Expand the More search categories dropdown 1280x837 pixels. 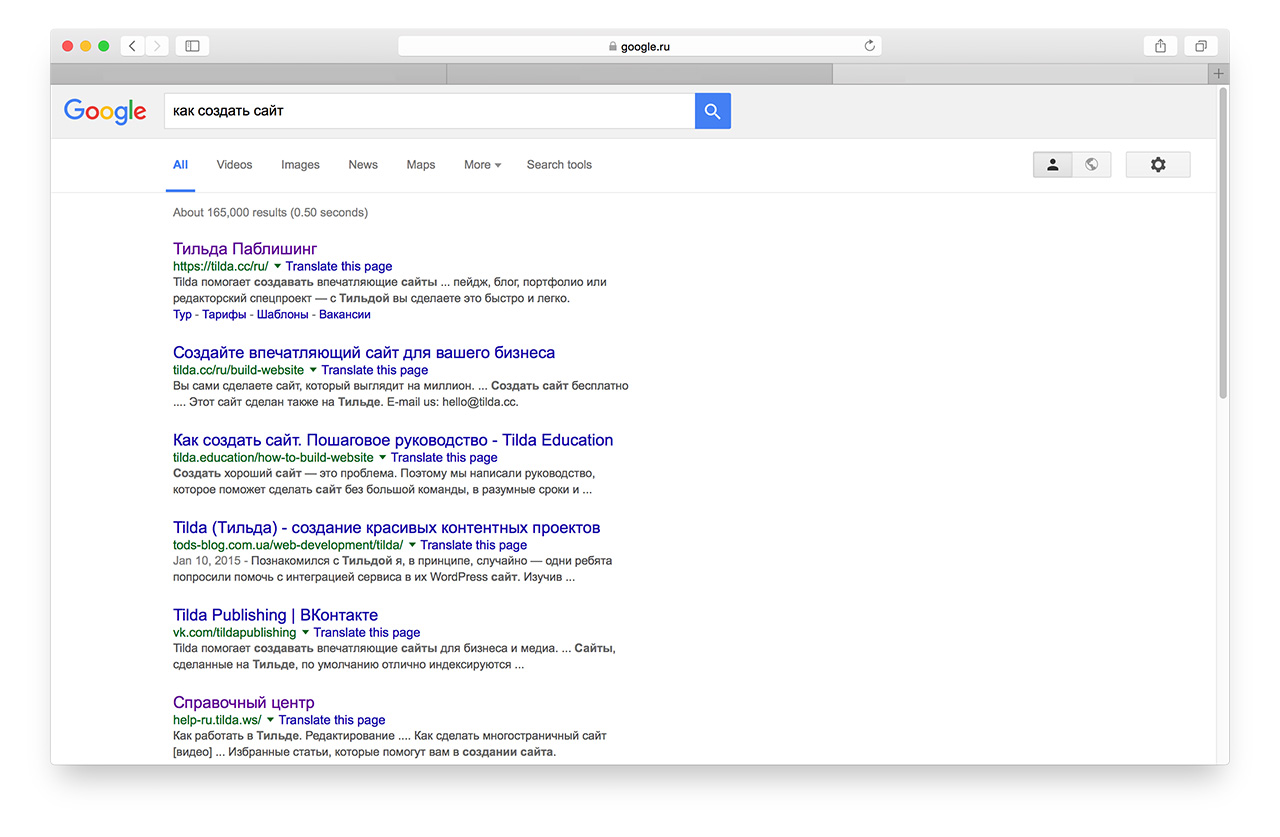coord(482,165)
